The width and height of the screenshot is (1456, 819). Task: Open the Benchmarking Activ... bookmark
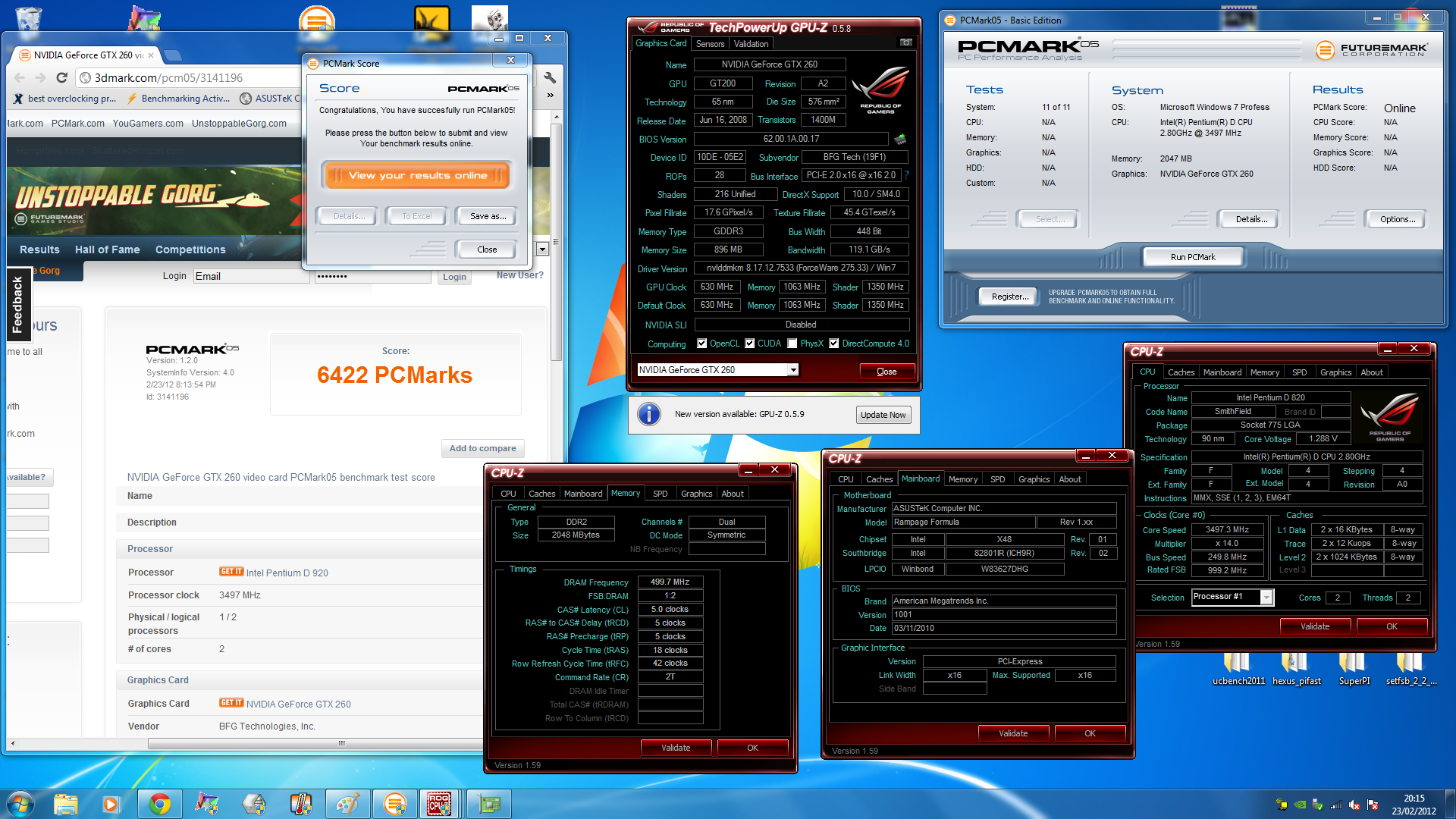[179, 99]
